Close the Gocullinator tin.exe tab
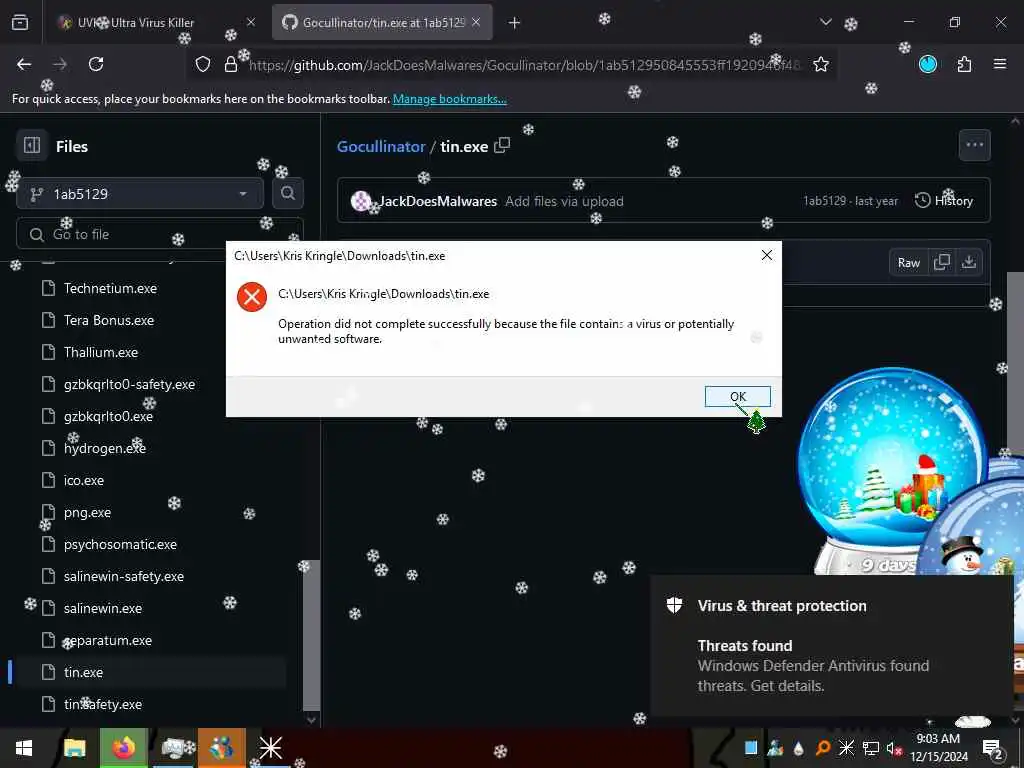 tap(476, 22)
